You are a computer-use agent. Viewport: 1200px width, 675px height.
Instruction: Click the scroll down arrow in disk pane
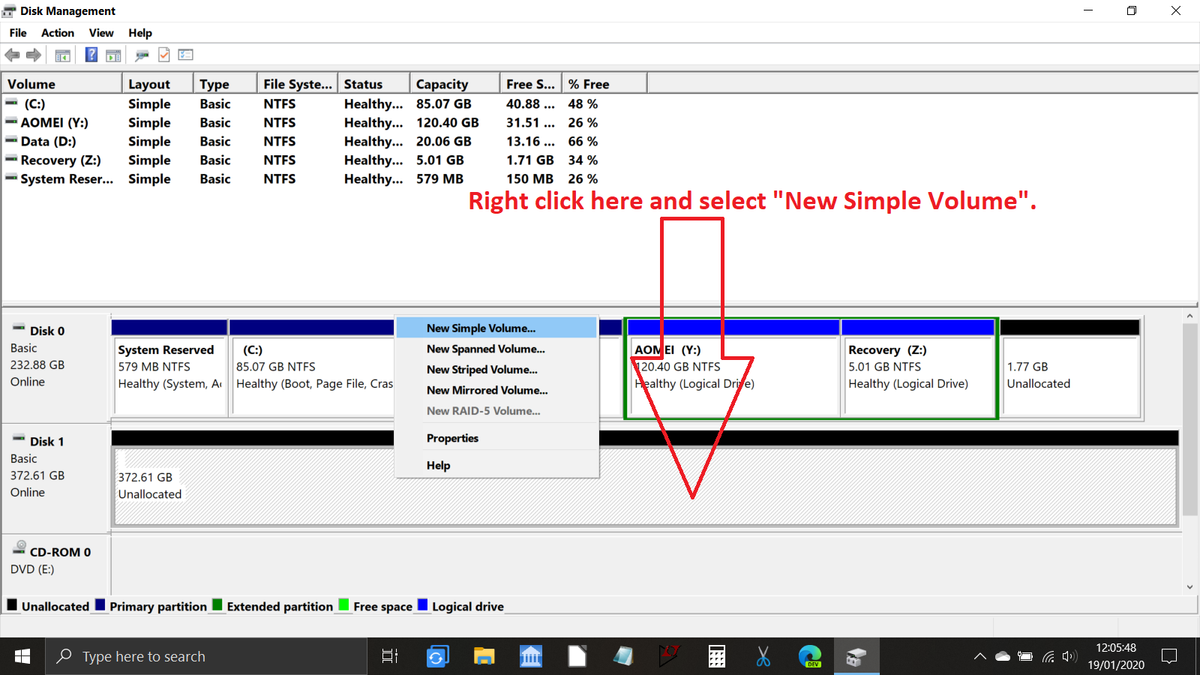pyautogui.click(x=1190, y=587)
